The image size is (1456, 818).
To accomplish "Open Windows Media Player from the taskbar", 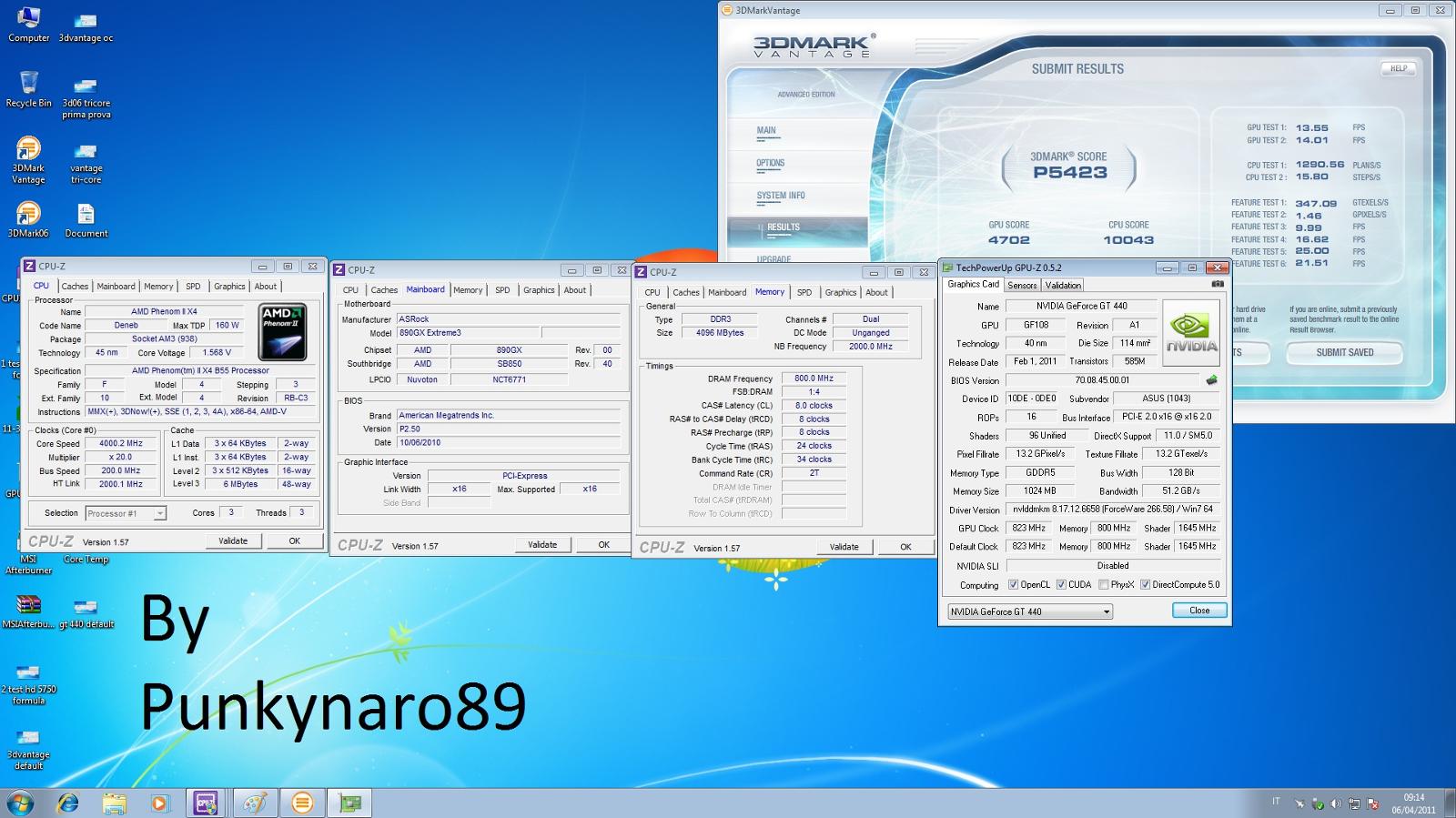I will tap(159, 803).
